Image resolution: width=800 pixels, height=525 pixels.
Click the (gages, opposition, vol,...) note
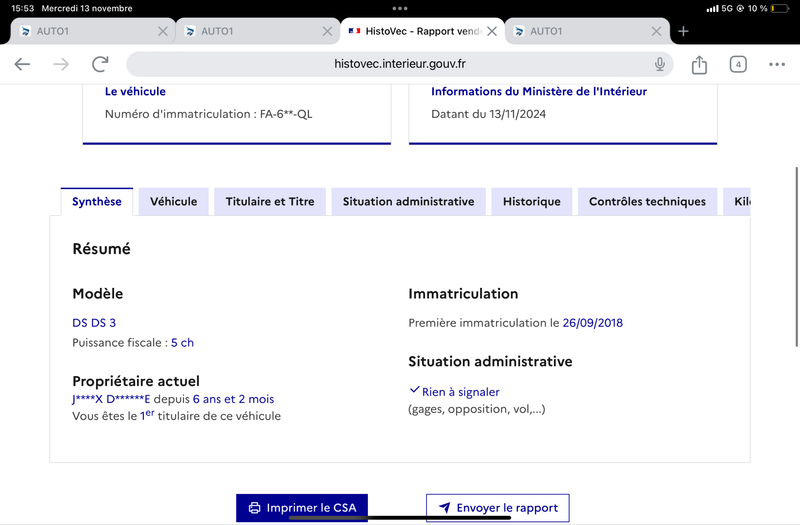[x=477, y=409]
